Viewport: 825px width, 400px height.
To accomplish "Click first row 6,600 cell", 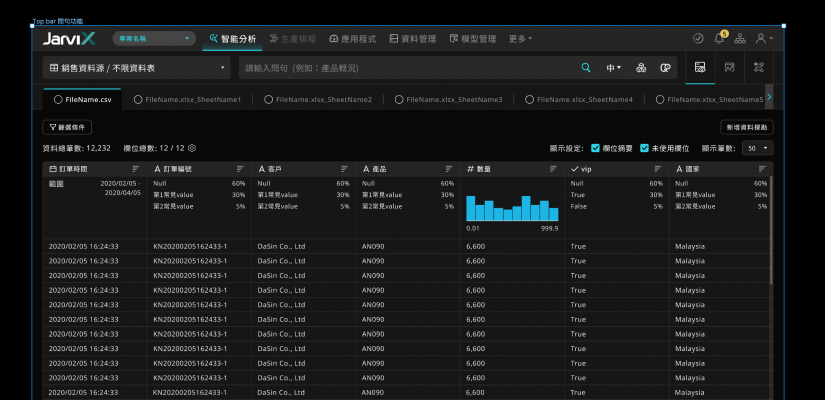I will pos(476,246).
